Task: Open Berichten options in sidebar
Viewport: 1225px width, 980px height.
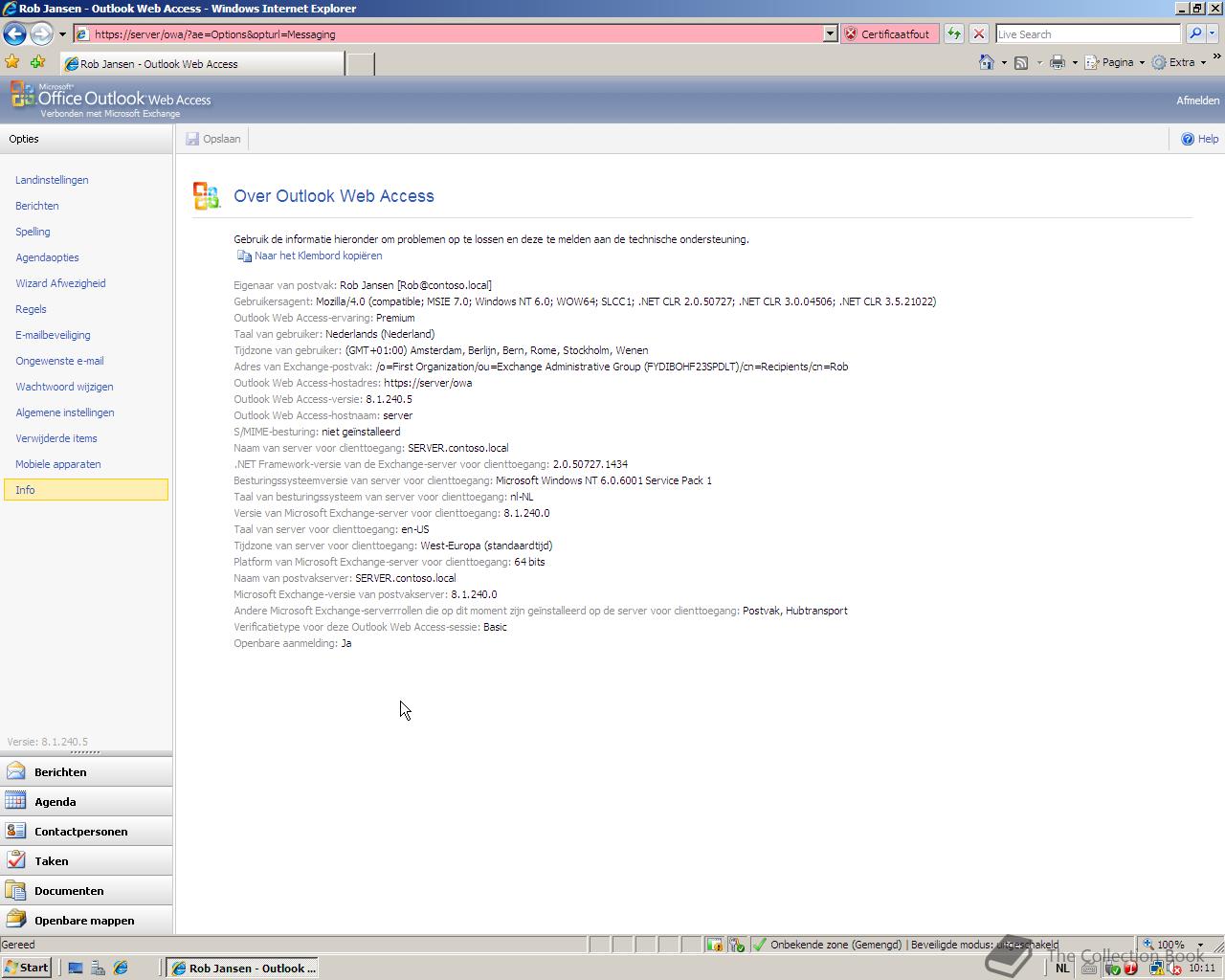Action: [37, 206]
